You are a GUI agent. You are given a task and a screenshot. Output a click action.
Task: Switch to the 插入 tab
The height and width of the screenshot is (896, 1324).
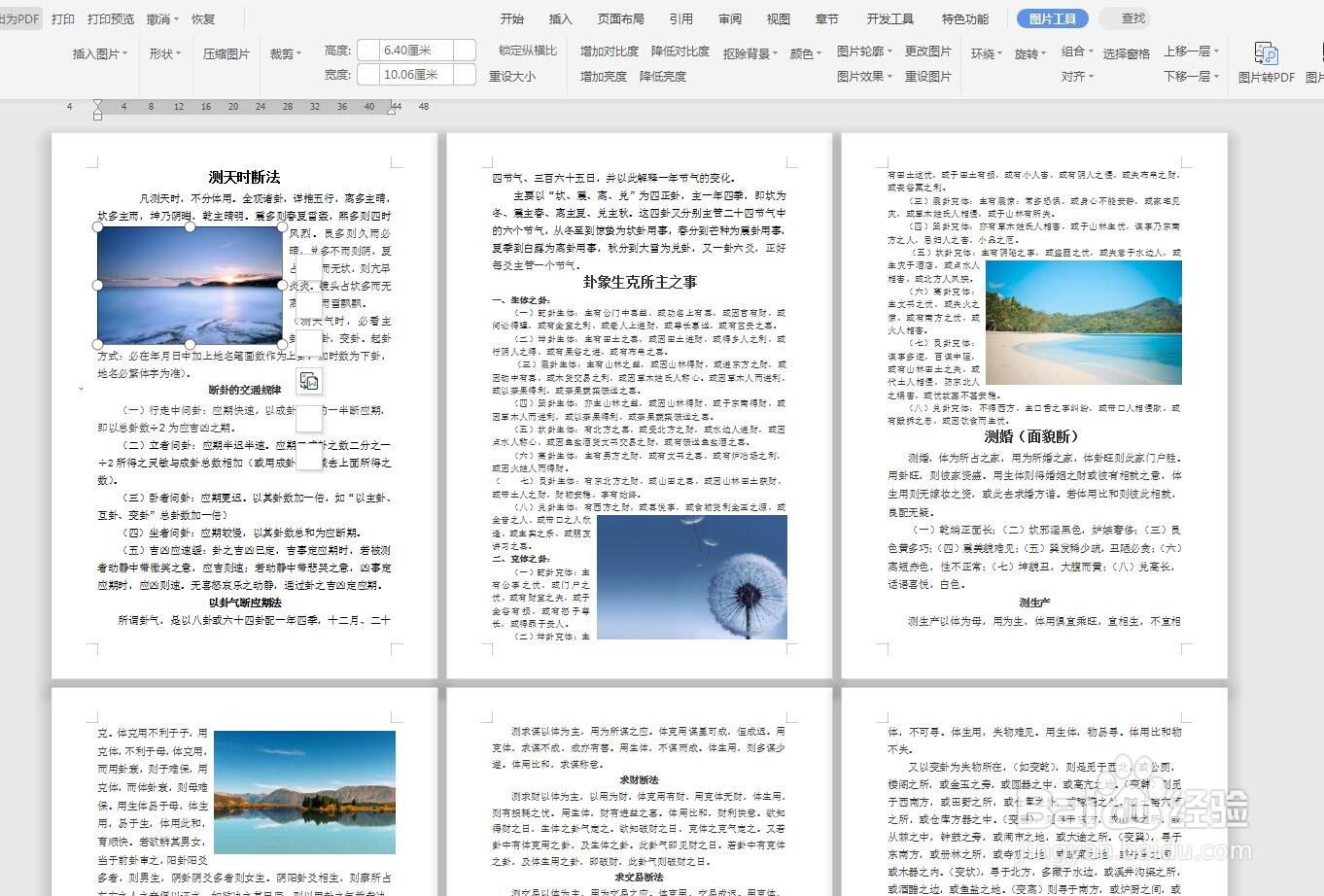pyautogui.click(x=561, y=18)
